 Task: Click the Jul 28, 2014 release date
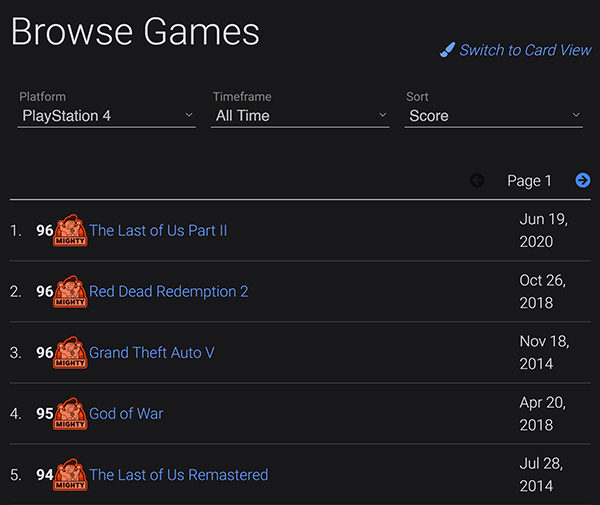click(541, 475)
